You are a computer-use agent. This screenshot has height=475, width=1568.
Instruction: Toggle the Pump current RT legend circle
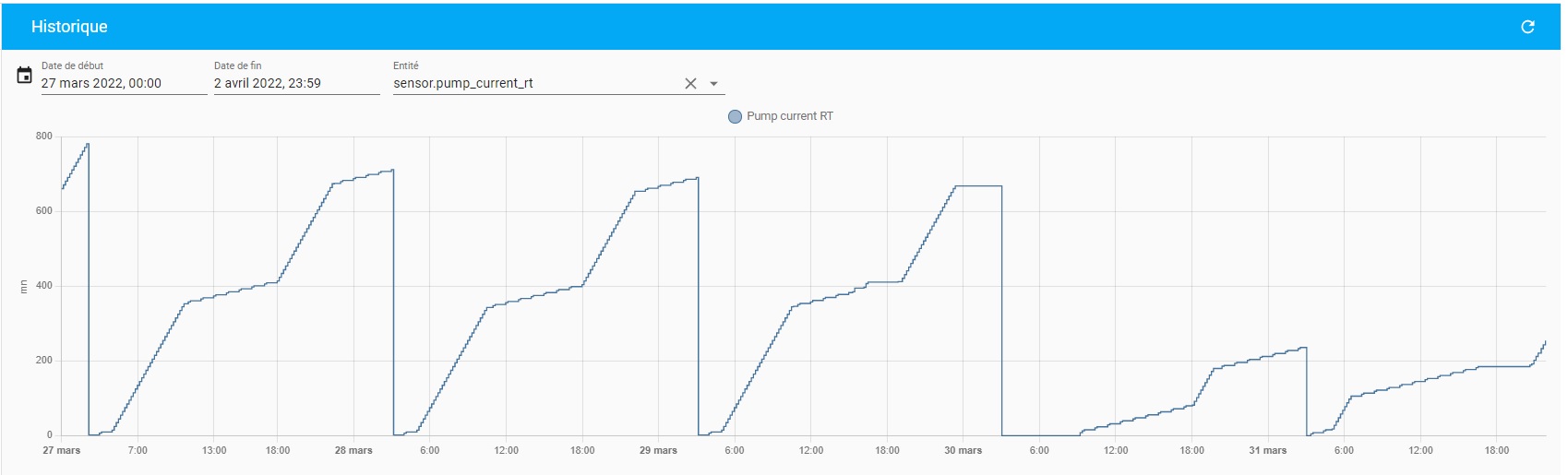tap(735, 116)
